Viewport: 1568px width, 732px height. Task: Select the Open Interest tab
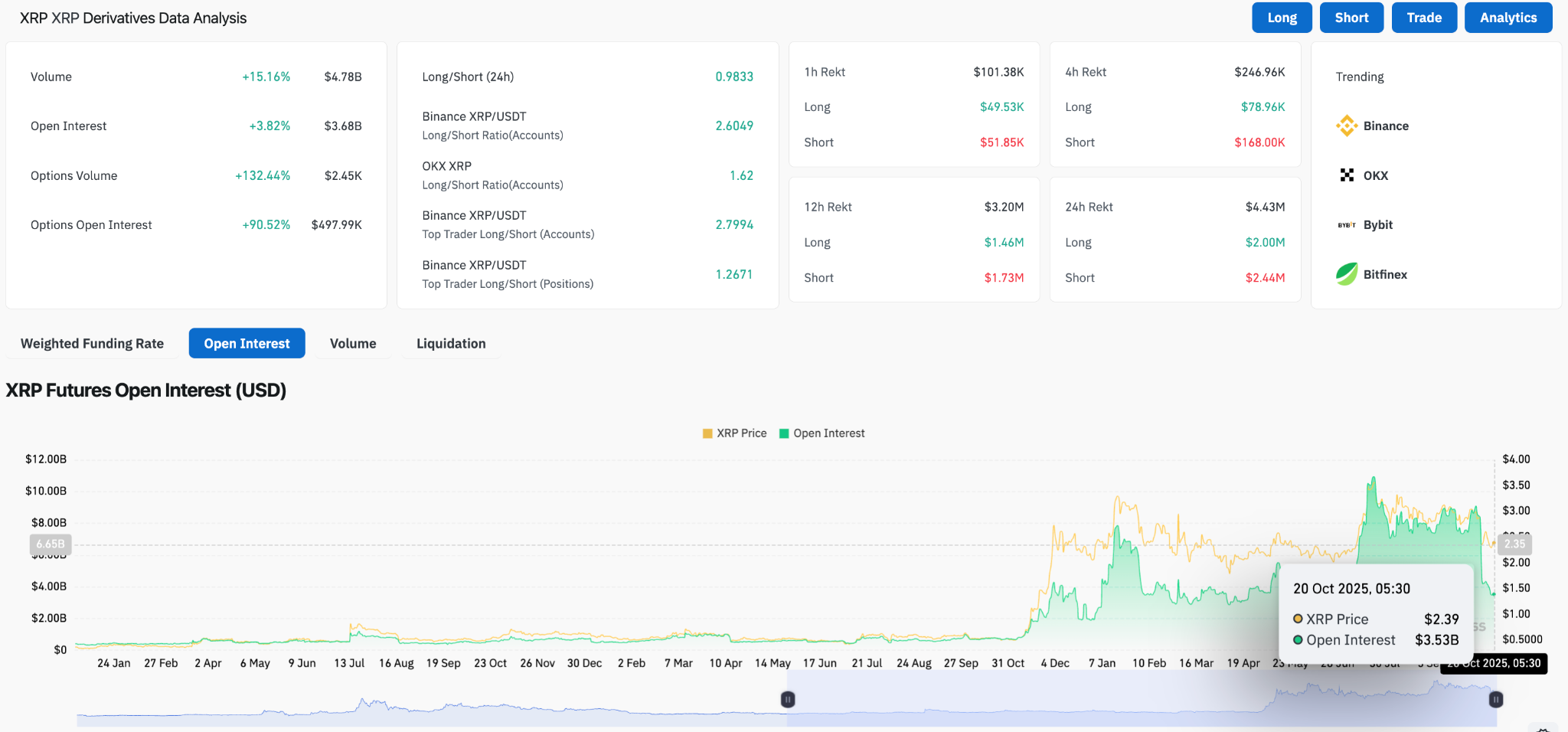[x=247, y=344]
